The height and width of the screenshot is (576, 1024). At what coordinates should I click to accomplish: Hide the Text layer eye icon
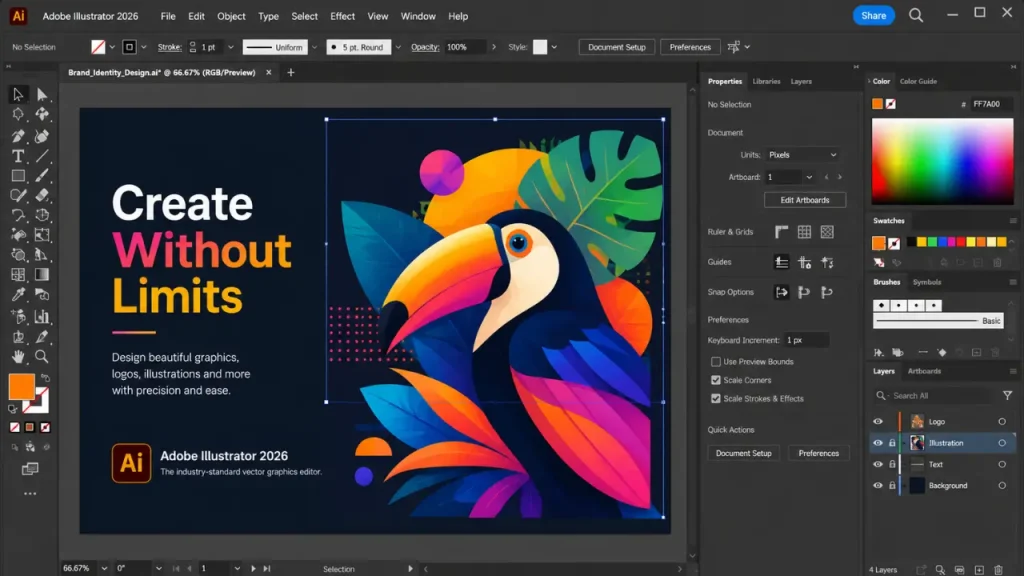pos(878,464)
